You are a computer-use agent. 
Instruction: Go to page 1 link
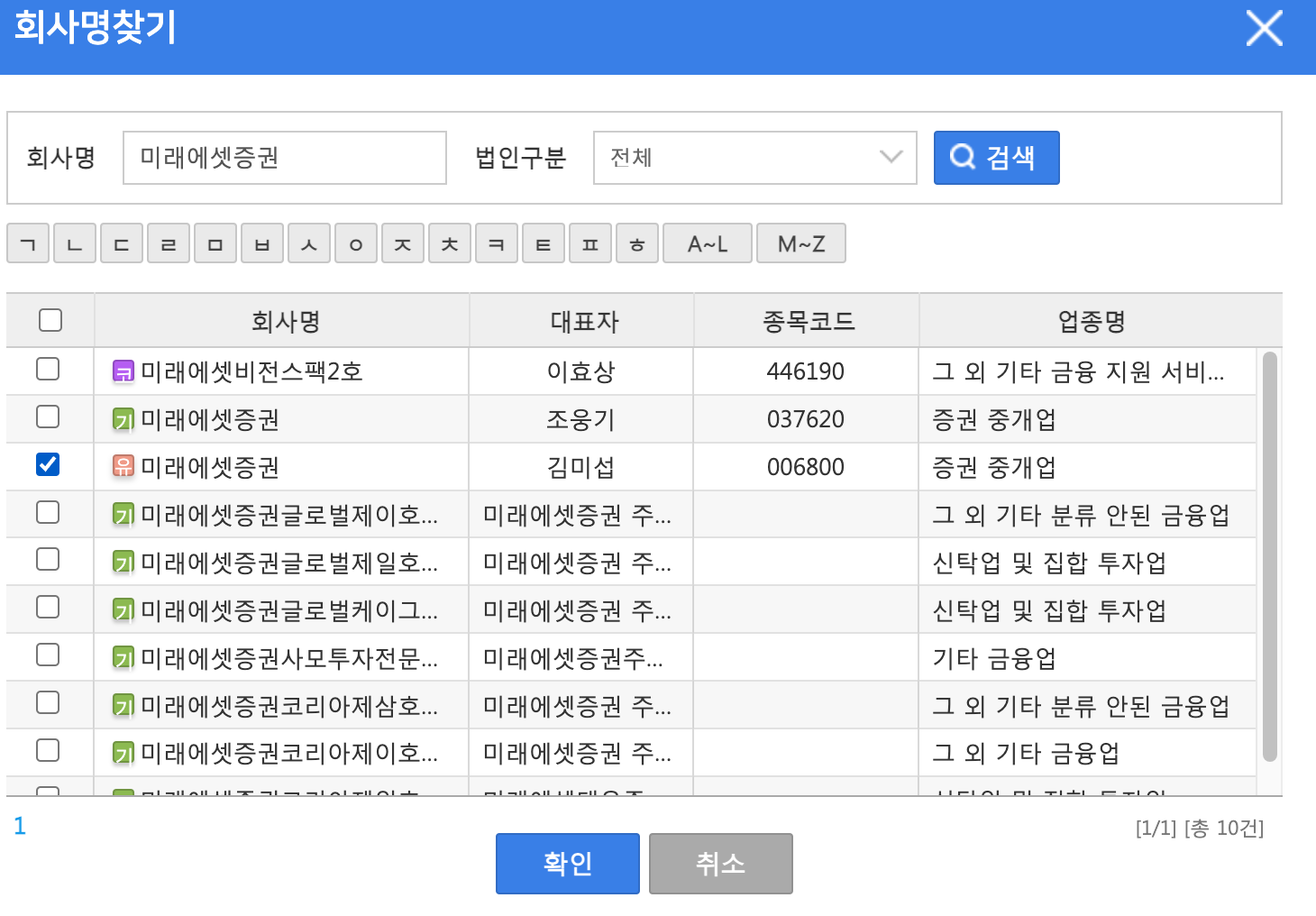[x=20, y=826]
